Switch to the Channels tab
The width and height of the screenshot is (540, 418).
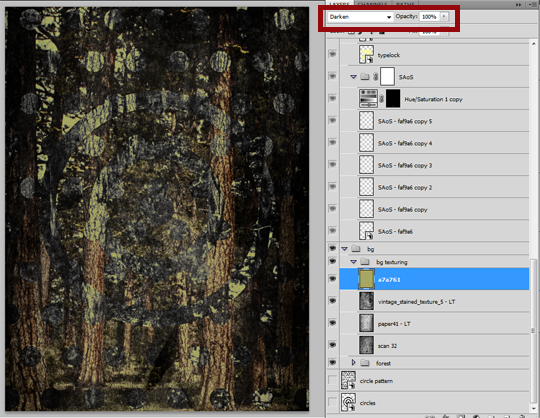coord(374,4)
